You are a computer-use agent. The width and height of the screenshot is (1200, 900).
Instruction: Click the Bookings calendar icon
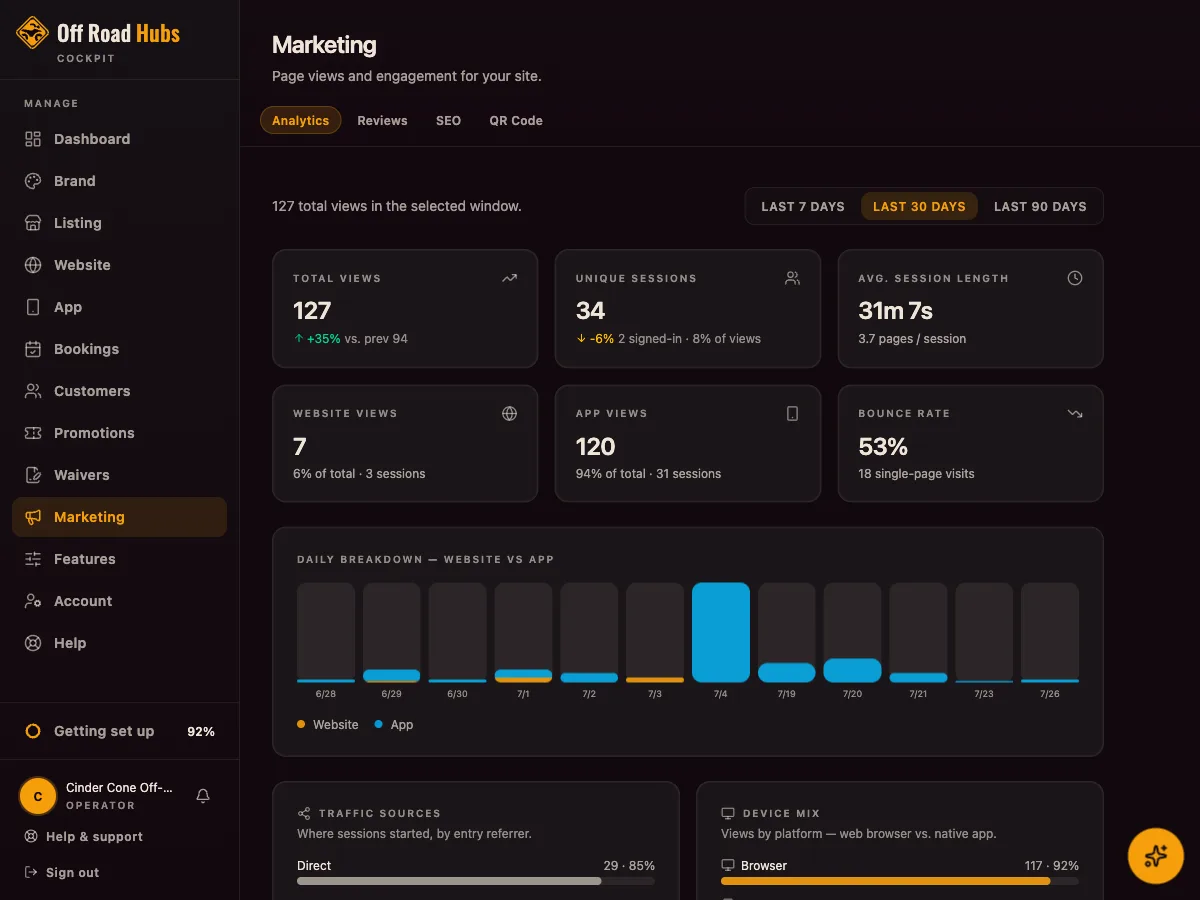pyautogui.click(x=33, y=349)
